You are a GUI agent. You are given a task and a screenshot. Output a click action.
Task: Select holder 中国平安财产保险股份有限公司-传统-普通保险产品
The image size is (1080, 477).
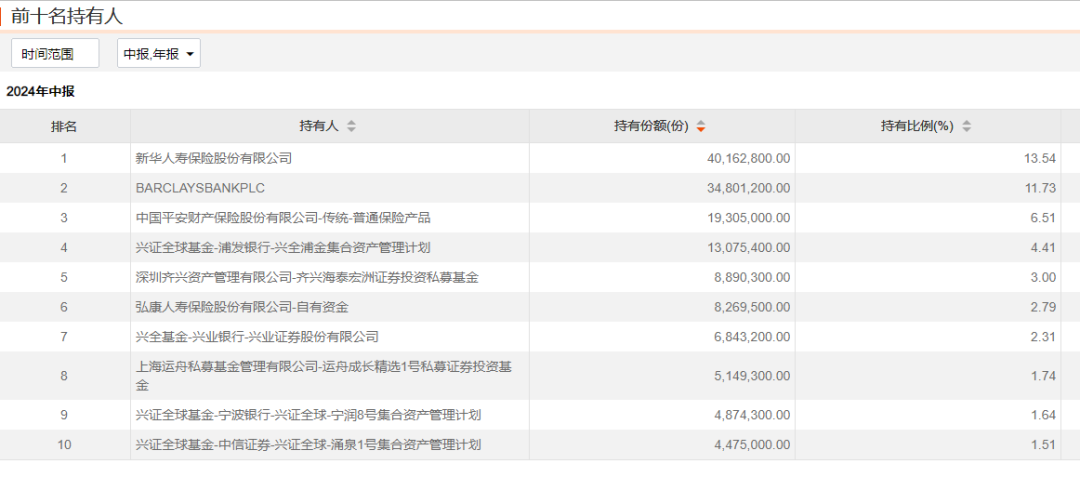pyautogui.click(x=283, y=218)
